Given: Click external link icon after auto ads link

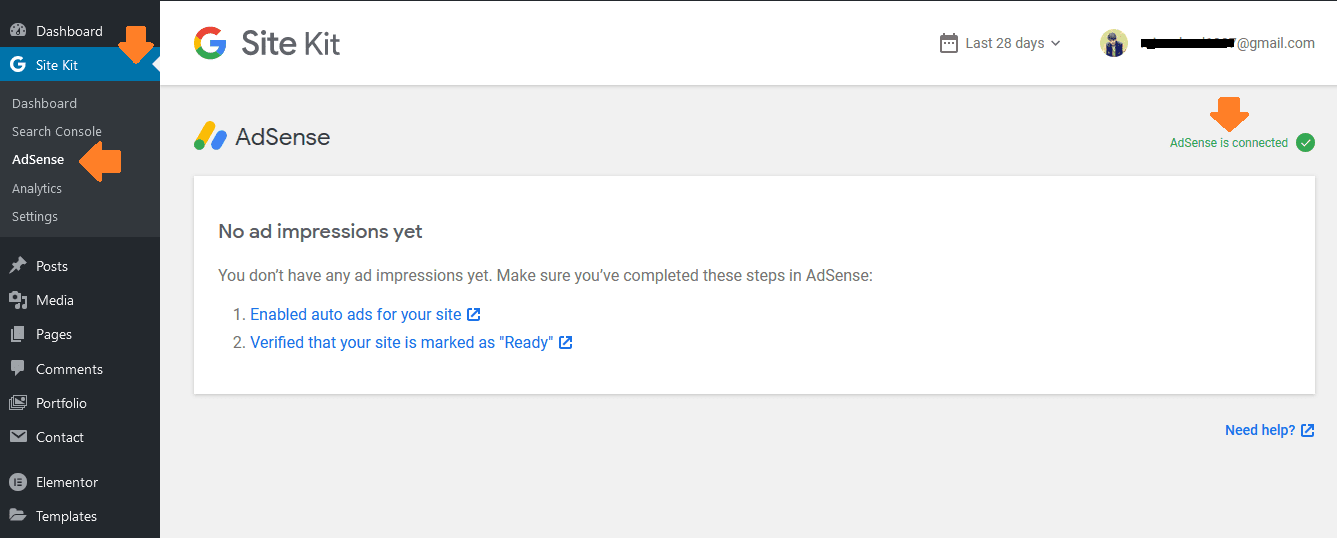Looking at the screenshot, I should pyautogui.click(x=474, y=314).
